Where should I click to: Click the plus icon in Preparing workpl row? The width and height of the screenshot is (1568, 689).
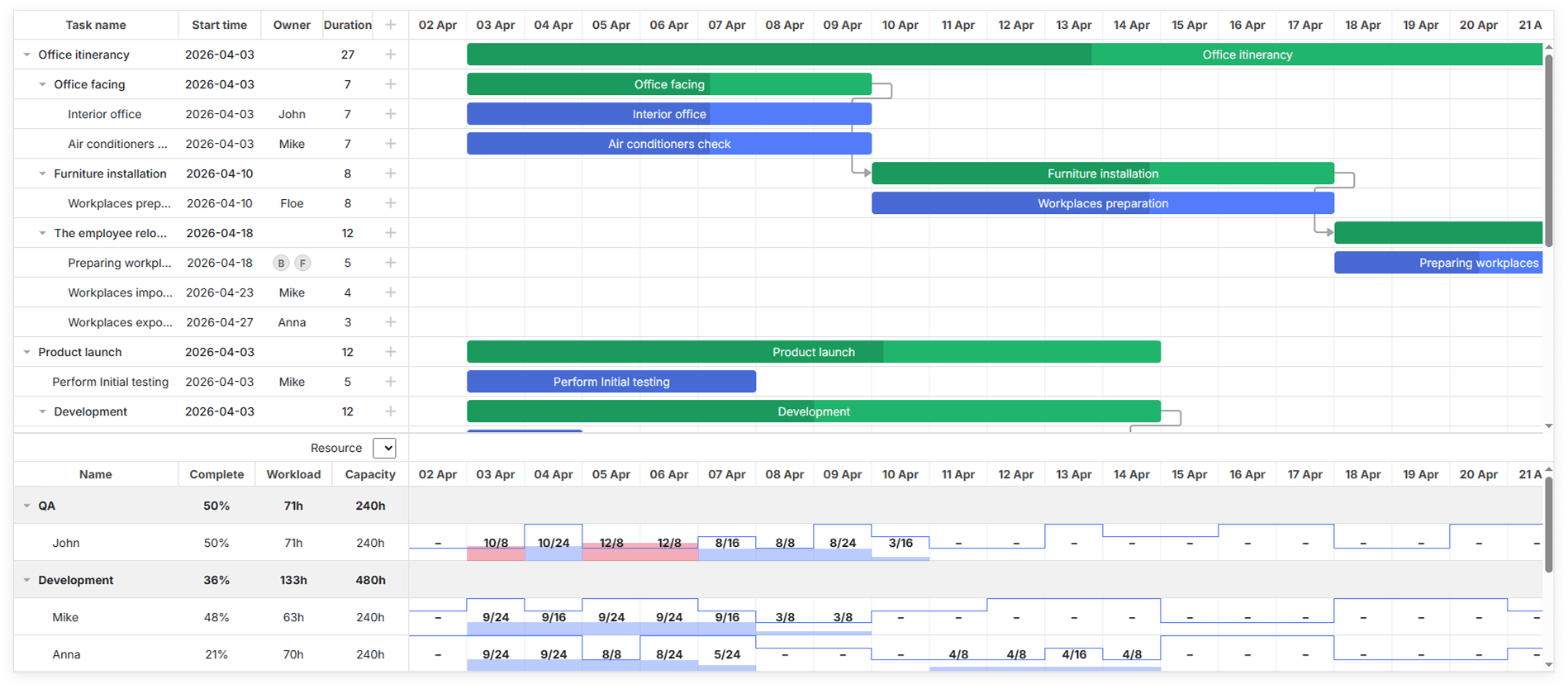point(391,263)
